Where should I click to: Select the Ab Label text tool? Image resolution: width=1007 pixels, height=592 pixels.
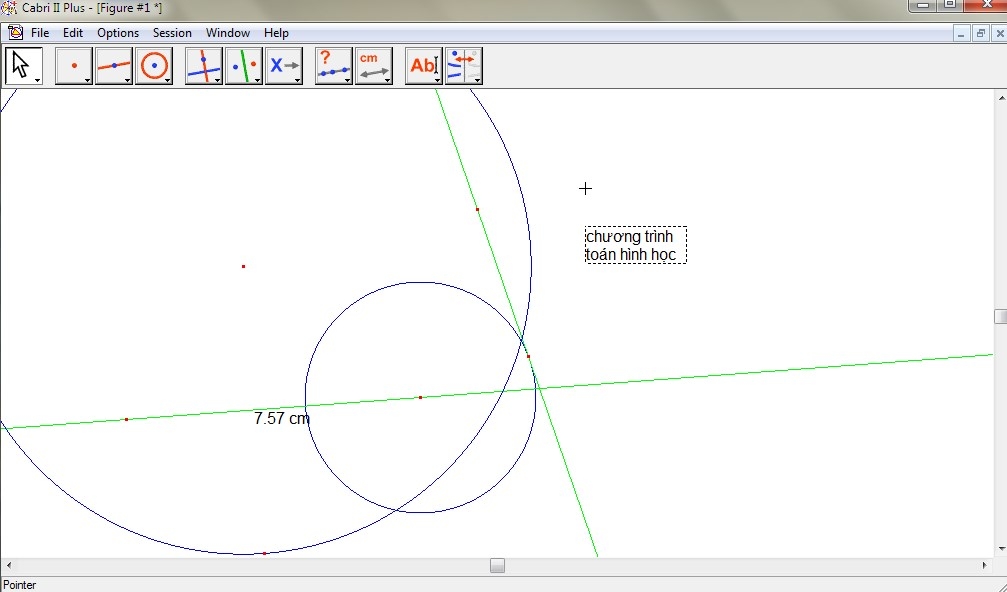(423, 65)
